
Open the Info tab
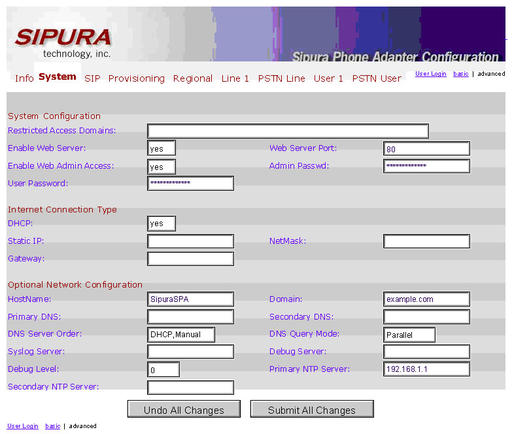coord(24,78)
